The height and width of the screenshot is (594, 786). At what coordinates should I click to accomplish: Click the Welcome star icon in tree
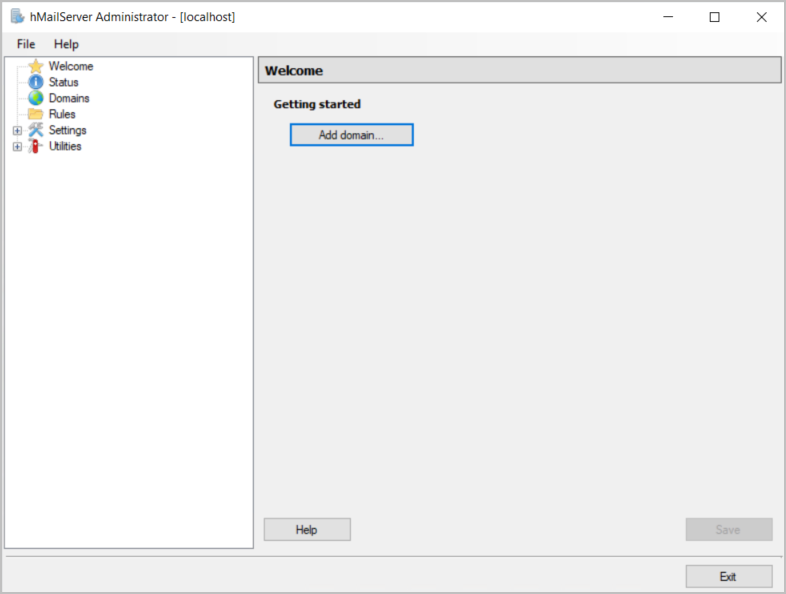click(x=36, y=66)
